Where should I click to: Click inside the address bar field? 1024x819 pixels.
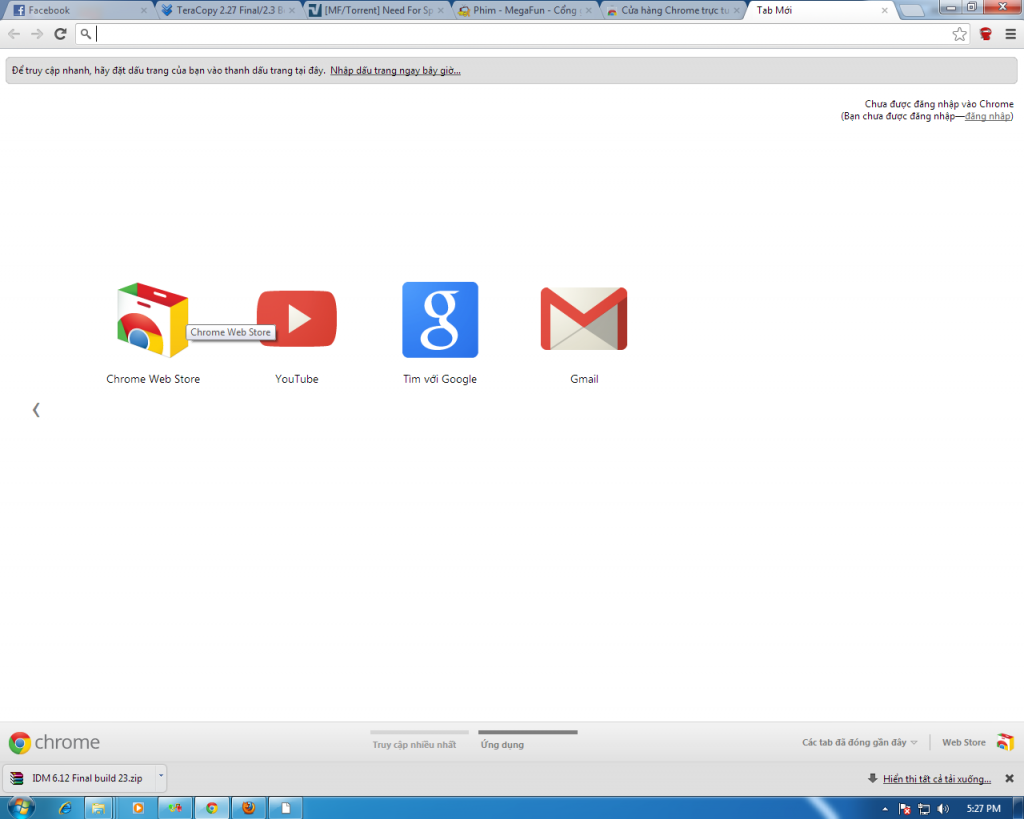click(520, 34)
